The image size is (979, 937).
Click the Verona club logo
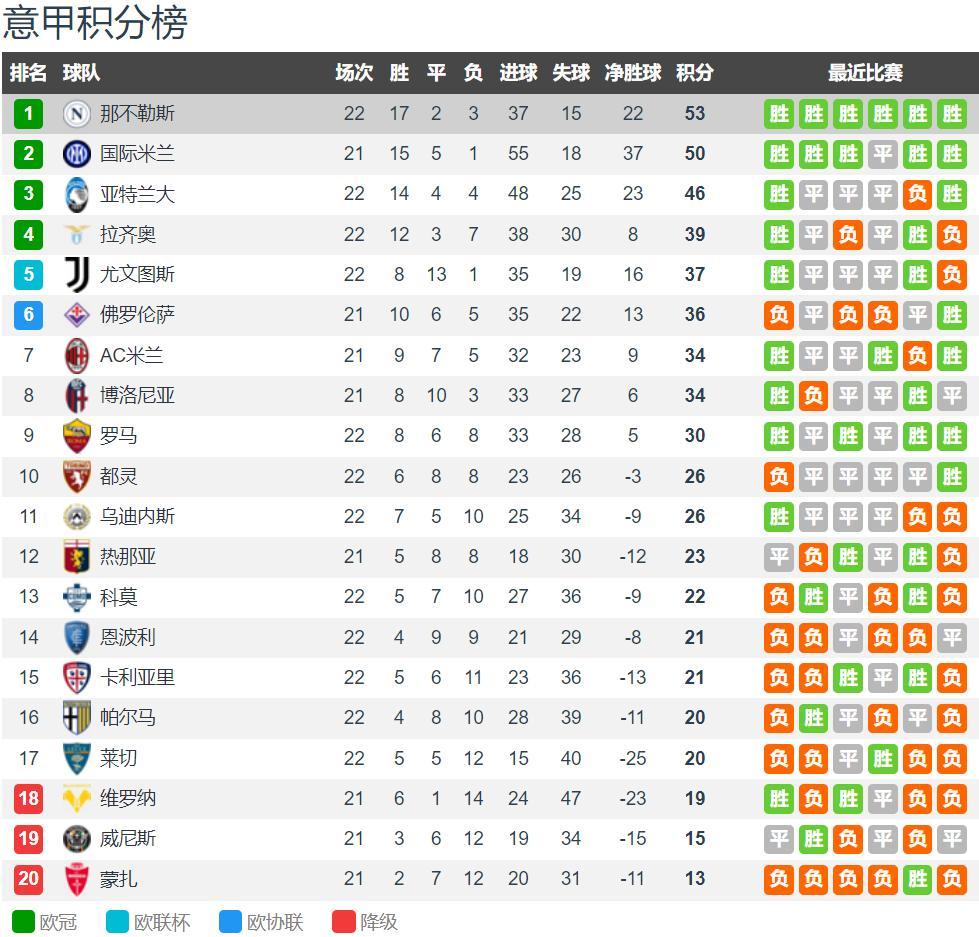click(77, 798)
